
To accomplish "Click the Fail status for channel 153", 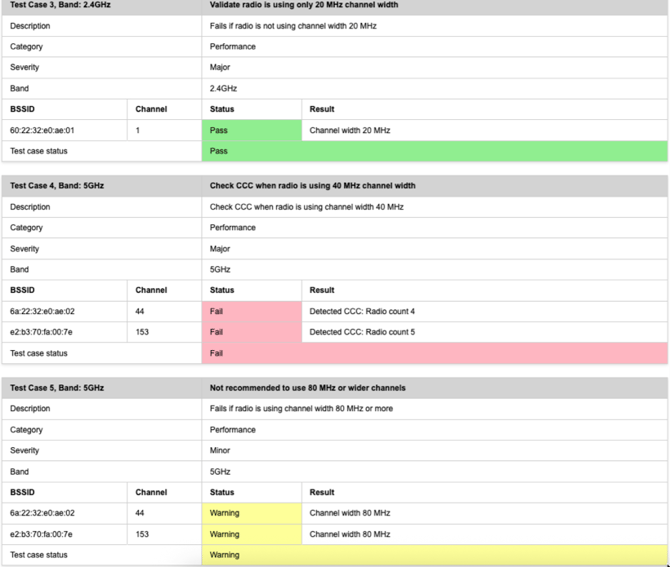I will tap(251, 332).
